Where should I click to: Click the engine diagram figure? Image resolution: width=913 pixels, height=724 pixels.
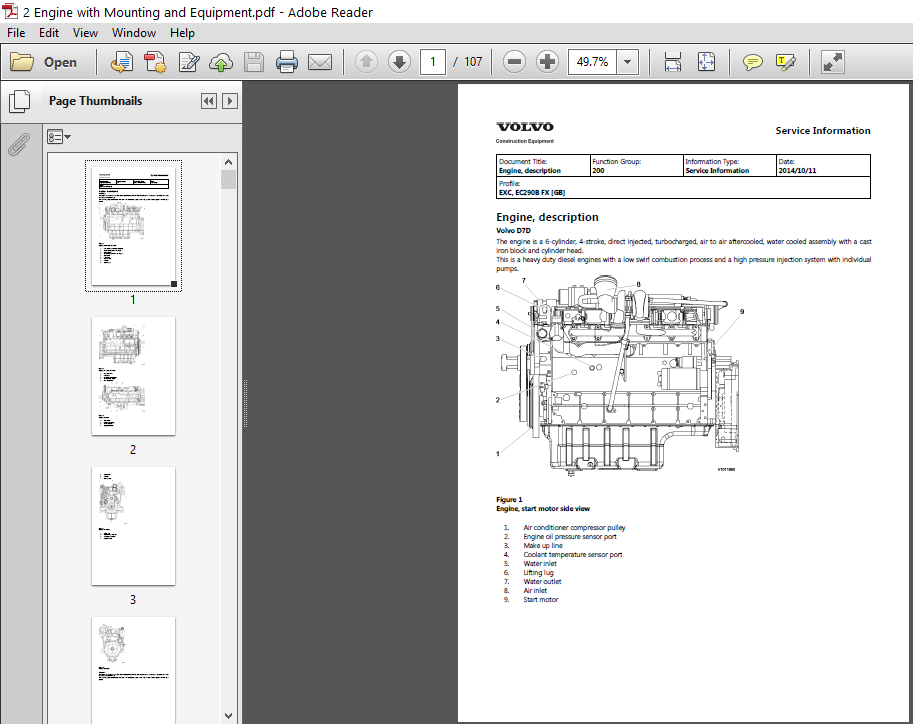pos(620,377)
